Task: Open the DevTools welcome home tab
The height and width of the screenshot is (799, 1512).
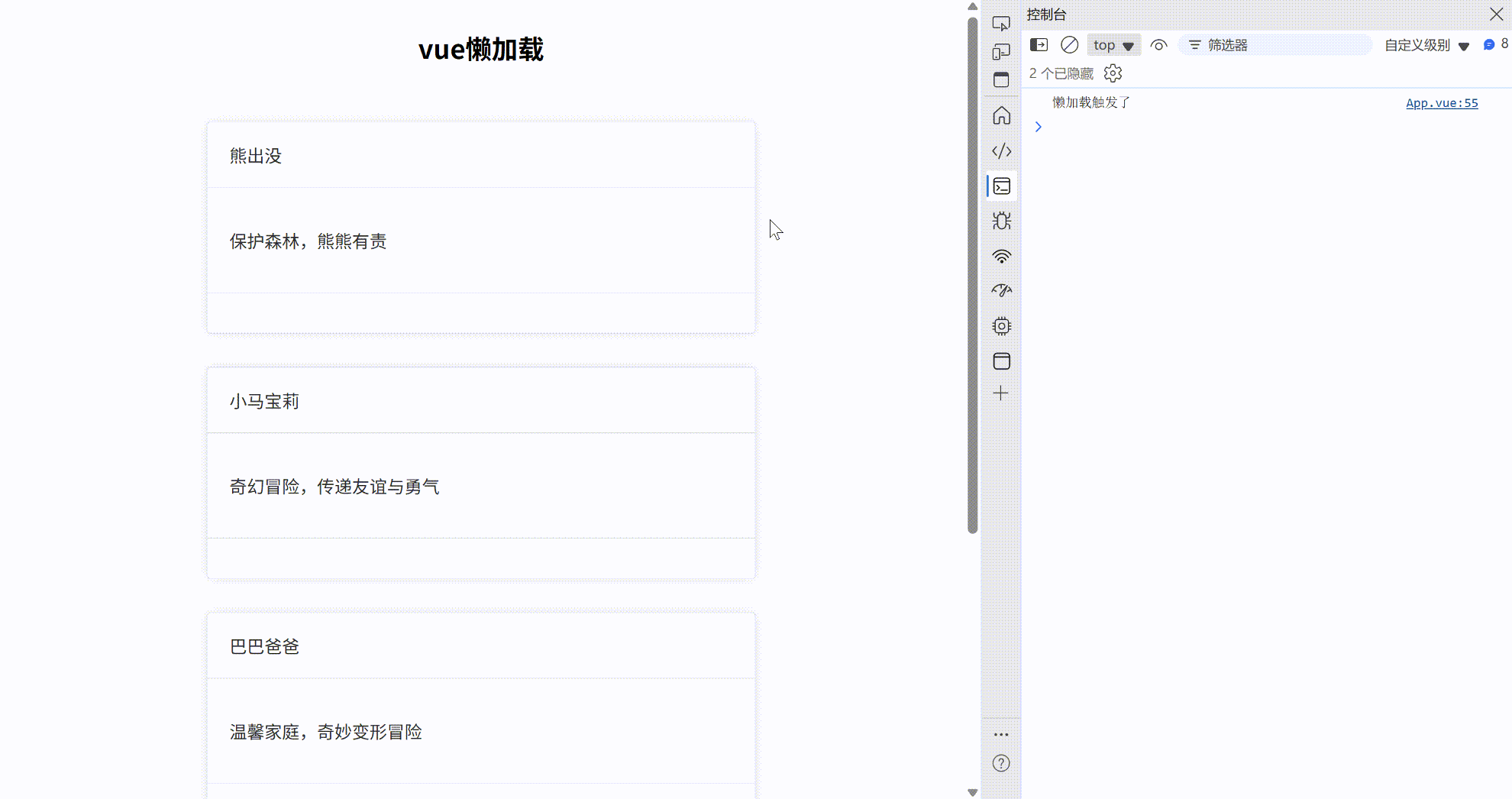Action: (1001, 115)
